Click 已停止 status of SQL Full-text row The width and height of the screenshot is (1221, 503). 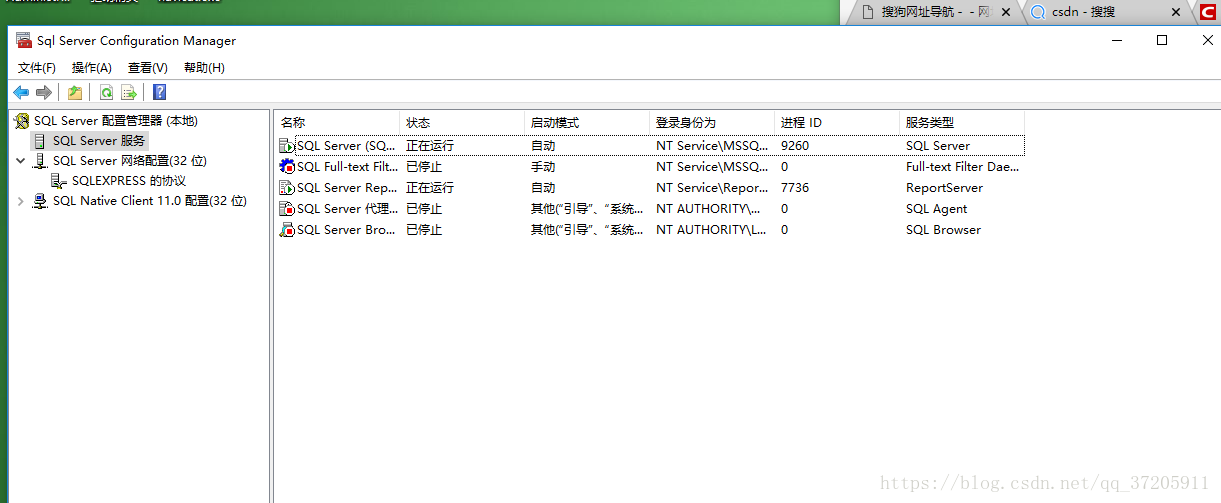point(424,167)
